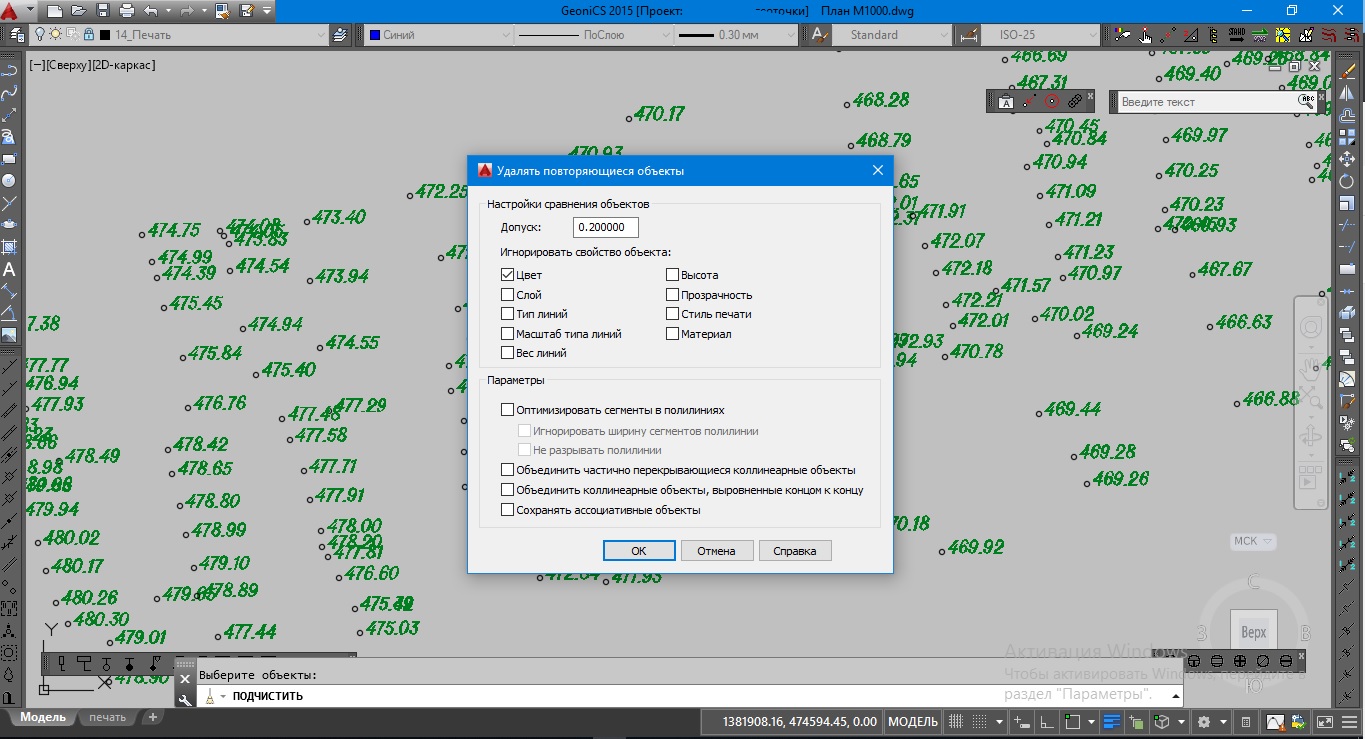Click the Open file folder icon
The width and height of the screenshot is (1365, 739).
tap(79, 11)
